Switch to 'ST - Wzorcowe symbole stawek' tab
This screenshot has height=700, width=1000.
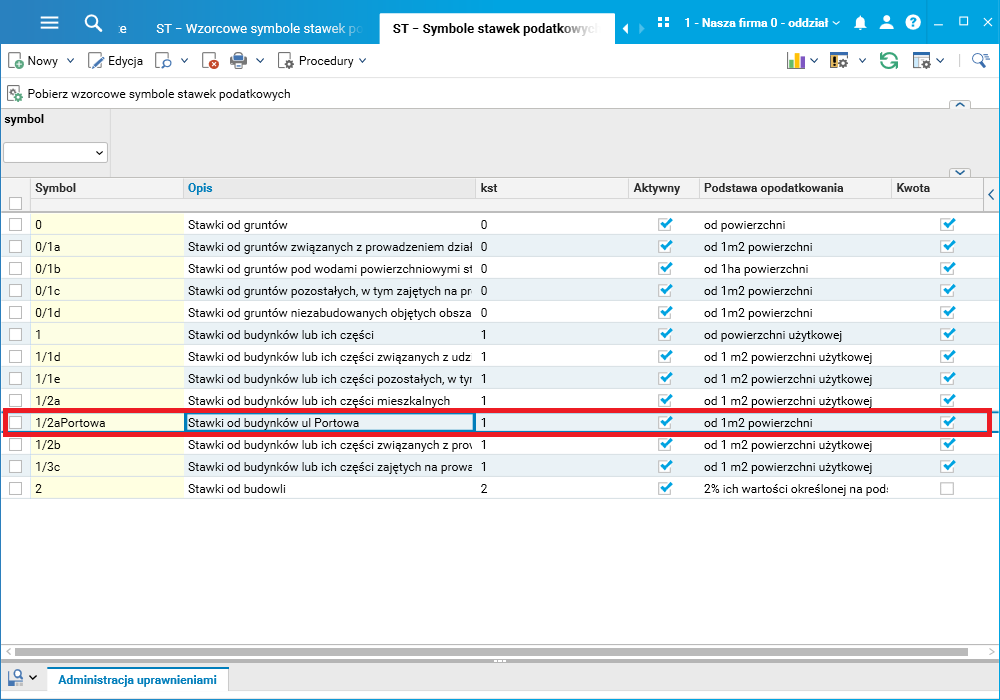[259, 29]
